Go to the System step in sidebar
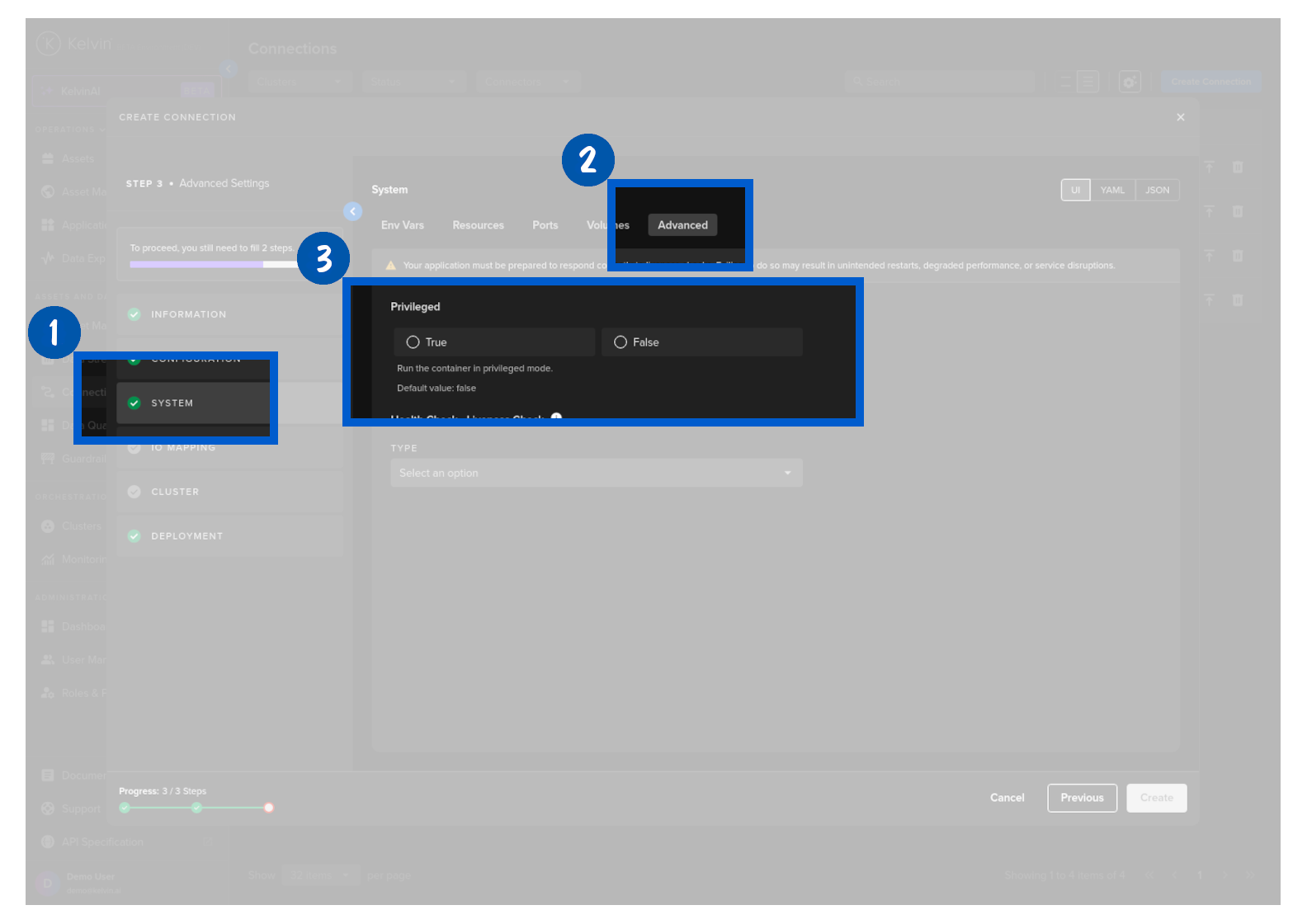Screen dimensions: 1307x924 [172, 403]
